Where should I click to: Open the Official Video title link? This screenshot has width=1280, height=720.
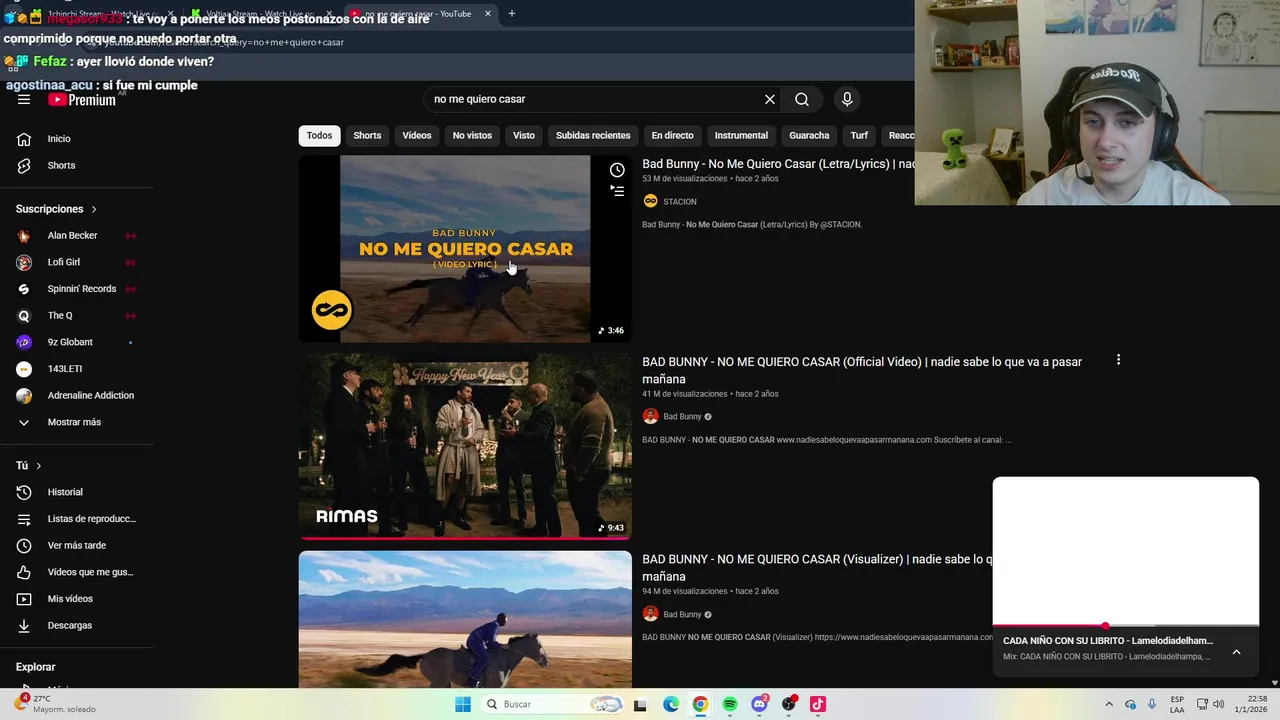(862, 370)
